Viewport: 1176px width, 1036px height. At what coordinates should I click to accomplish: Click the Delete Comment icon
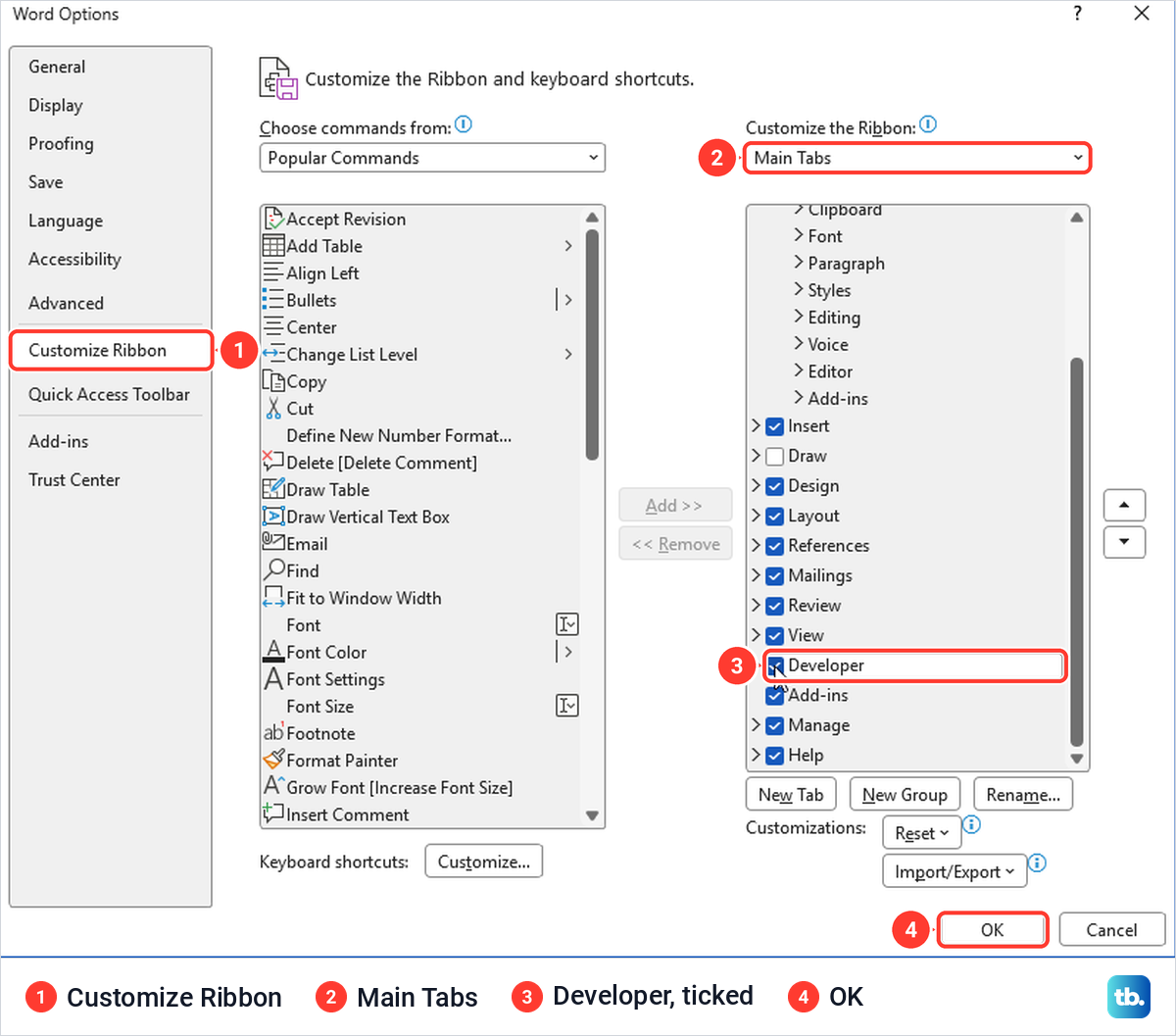point(273,463)
